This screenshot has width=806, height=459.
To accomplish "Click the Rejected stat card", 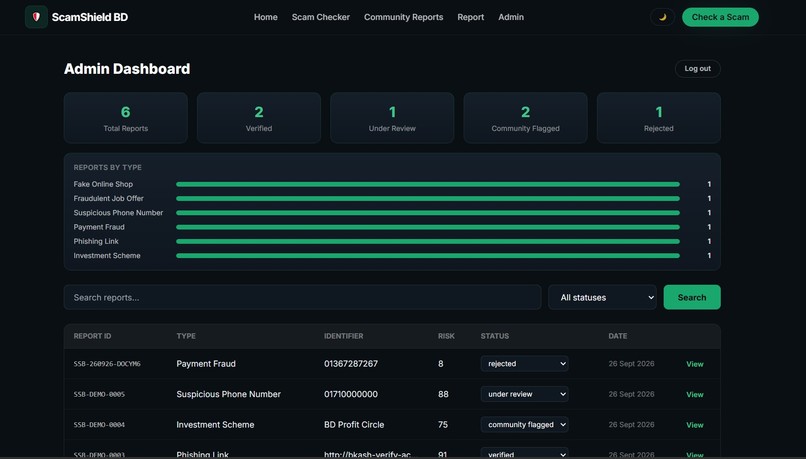I will [x=658, y=118].
